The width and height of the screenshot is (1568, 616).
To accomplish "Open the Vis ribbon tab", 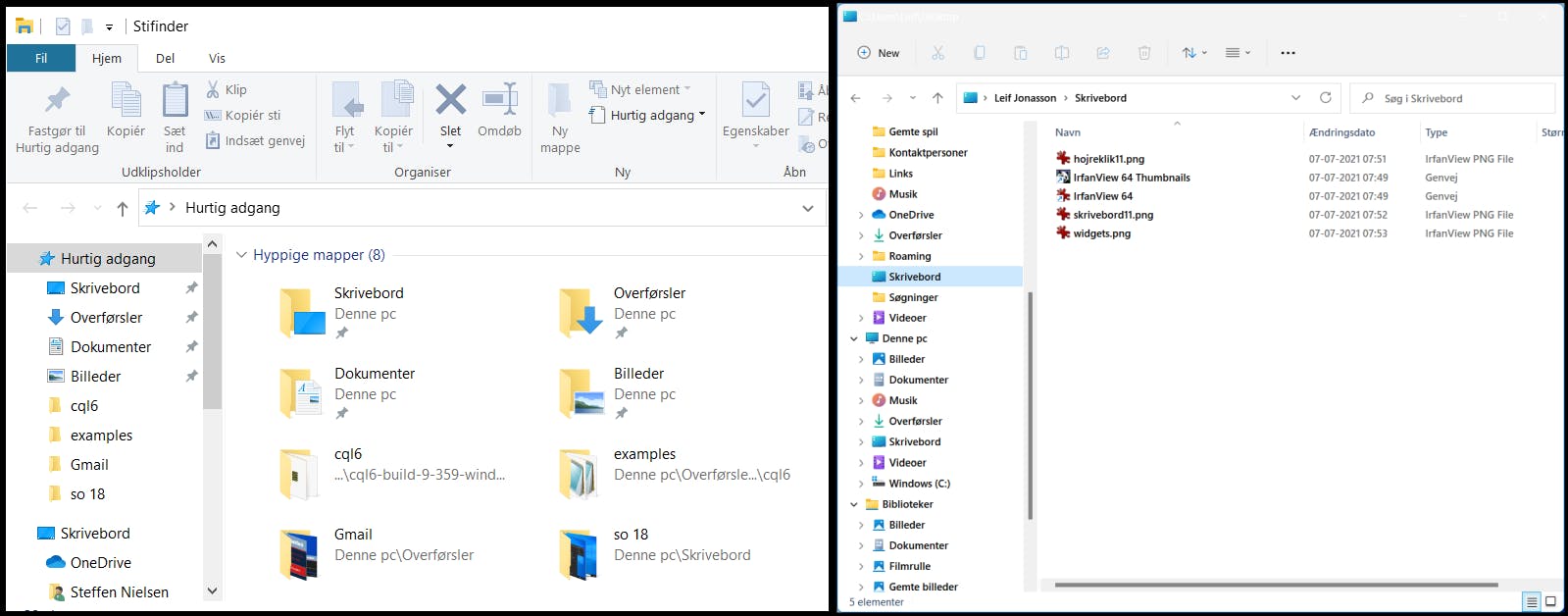I will pyautogui.click(x=217, y=58).
